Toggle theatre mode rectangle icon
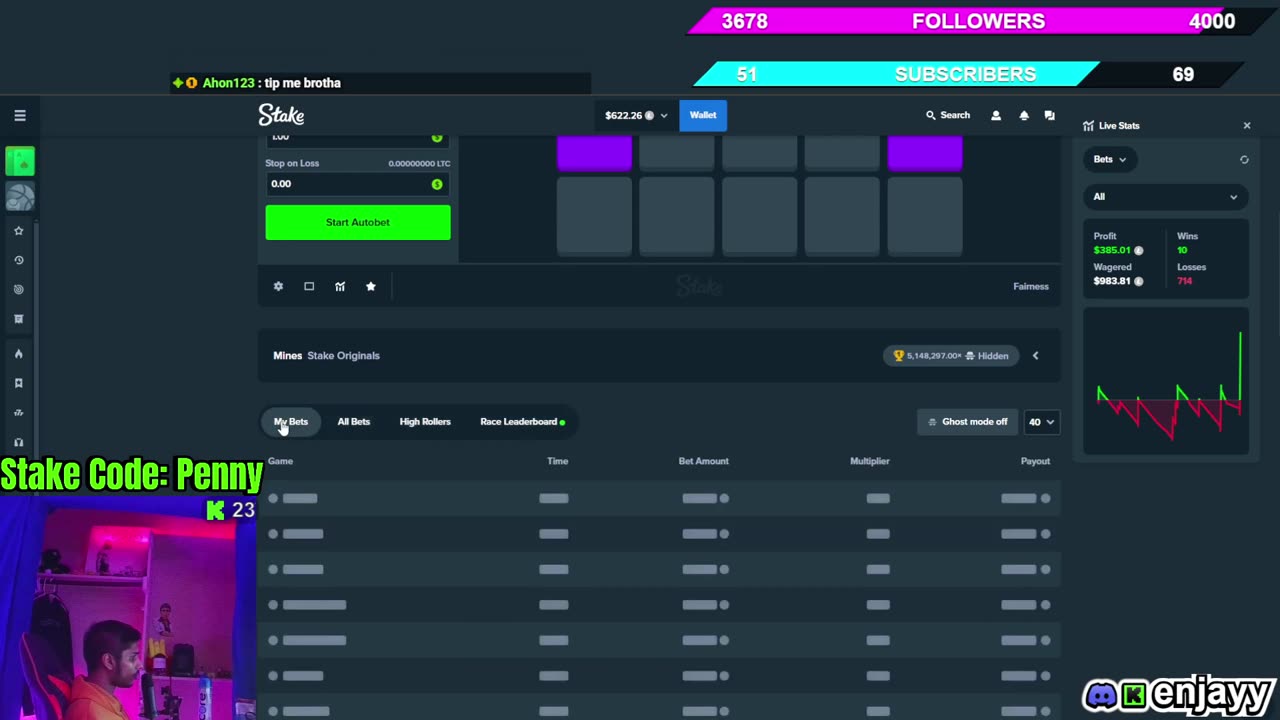This screenshot has width=1280, height=720. 309,287
